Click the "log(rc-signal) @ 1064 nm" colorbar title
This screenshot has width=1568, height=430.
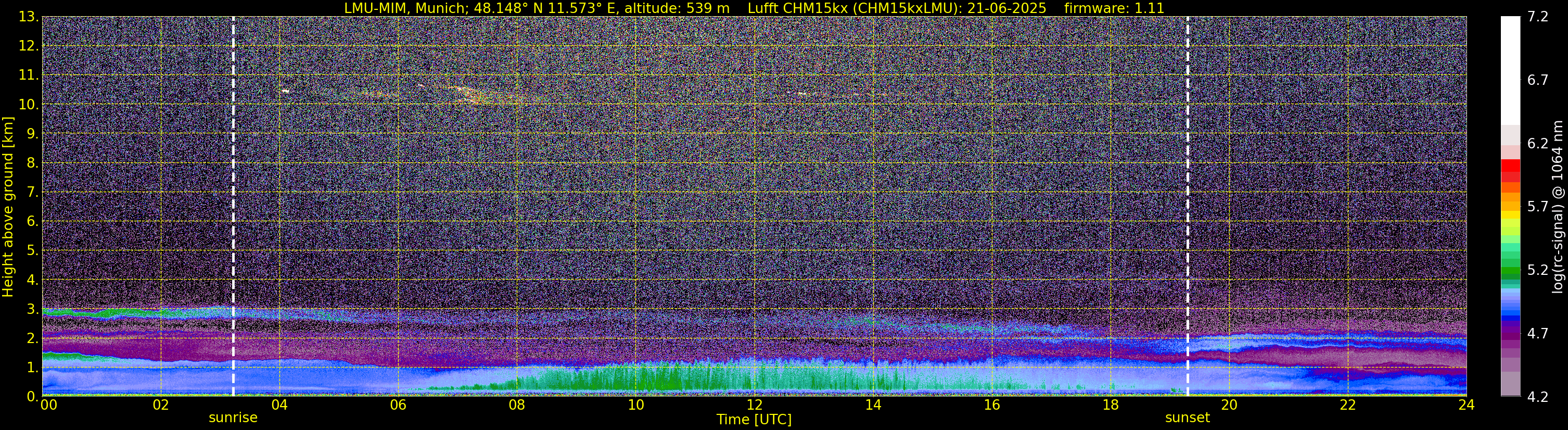click(1558, 207)
